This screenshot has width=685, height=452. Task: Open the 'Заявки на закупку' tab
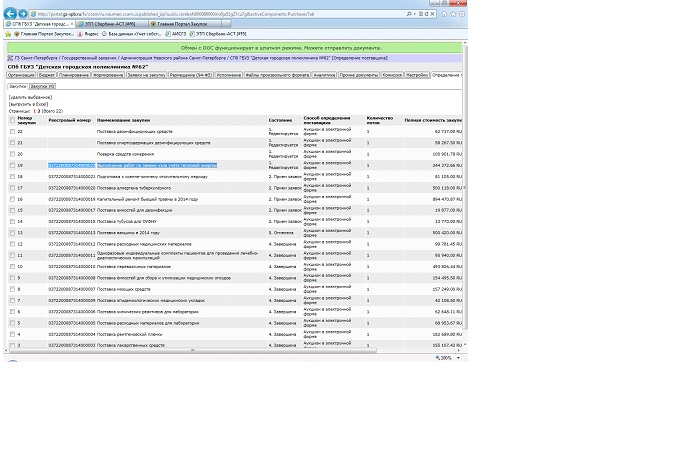tap(146, 75)
